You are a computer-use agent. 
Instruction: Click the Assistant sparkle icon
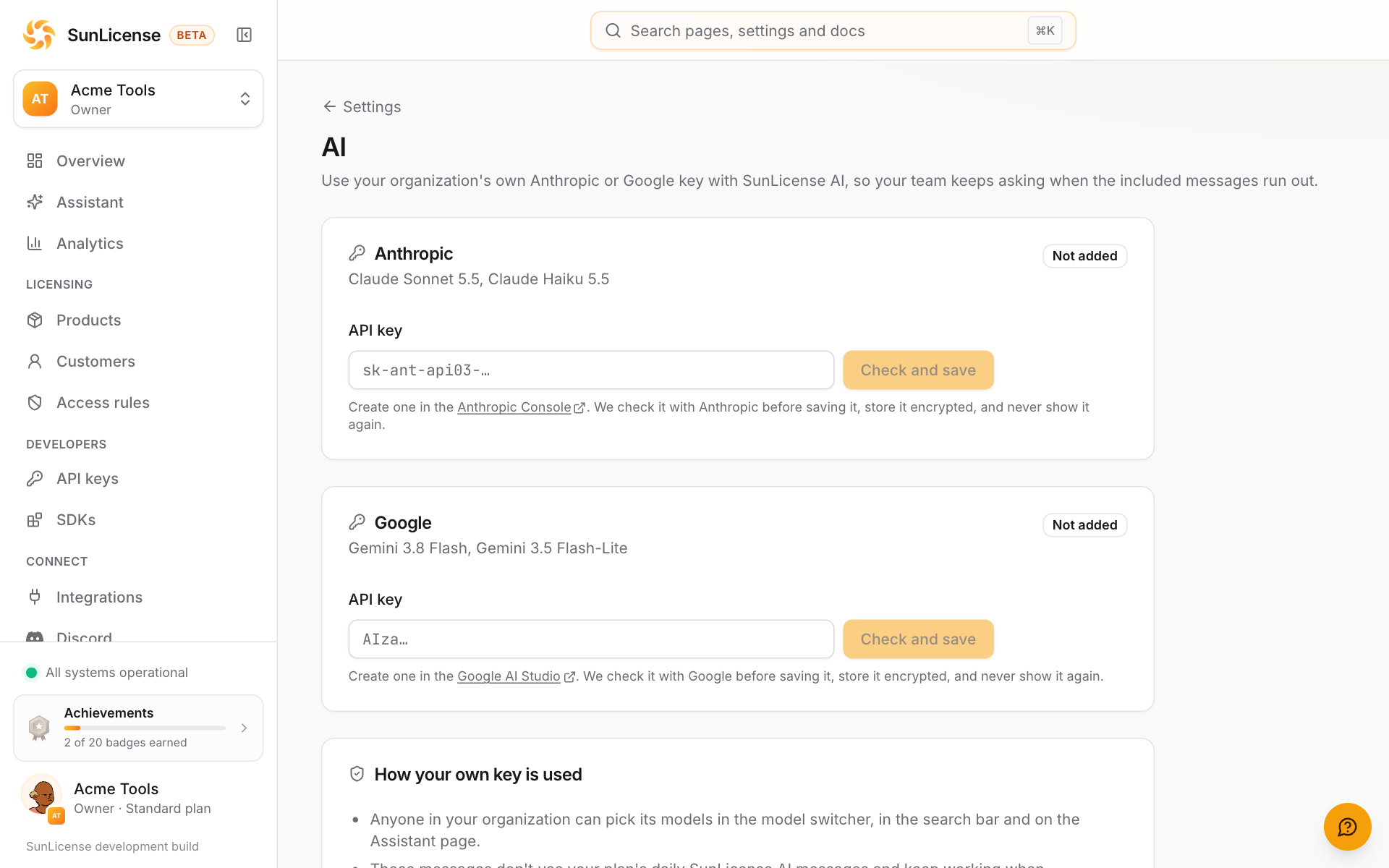coord(35,202)
